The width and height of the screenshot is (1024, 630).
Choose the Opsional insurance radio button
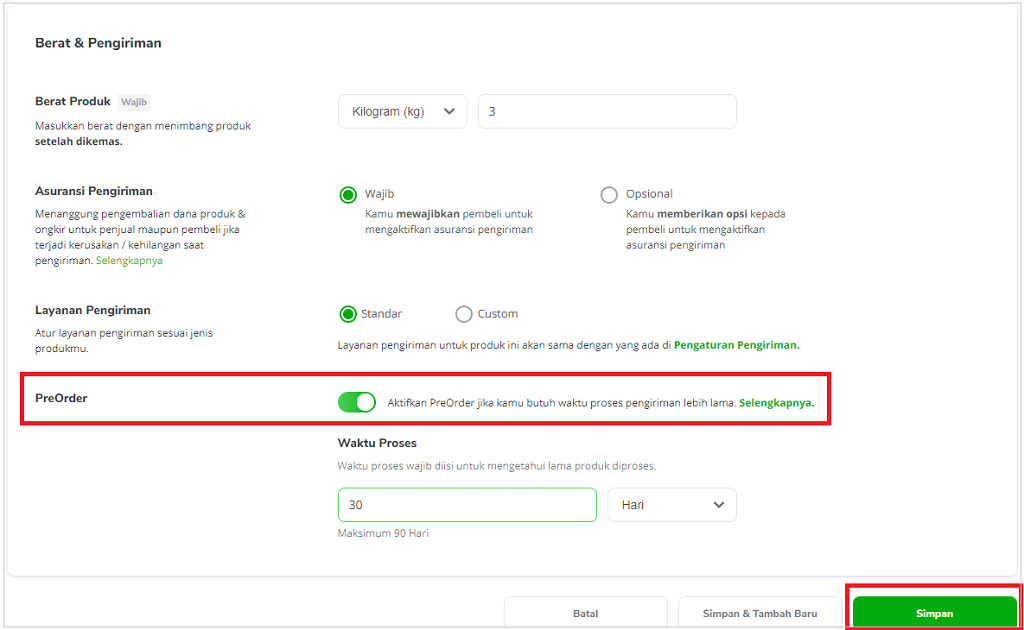click(x=609, y=195)
